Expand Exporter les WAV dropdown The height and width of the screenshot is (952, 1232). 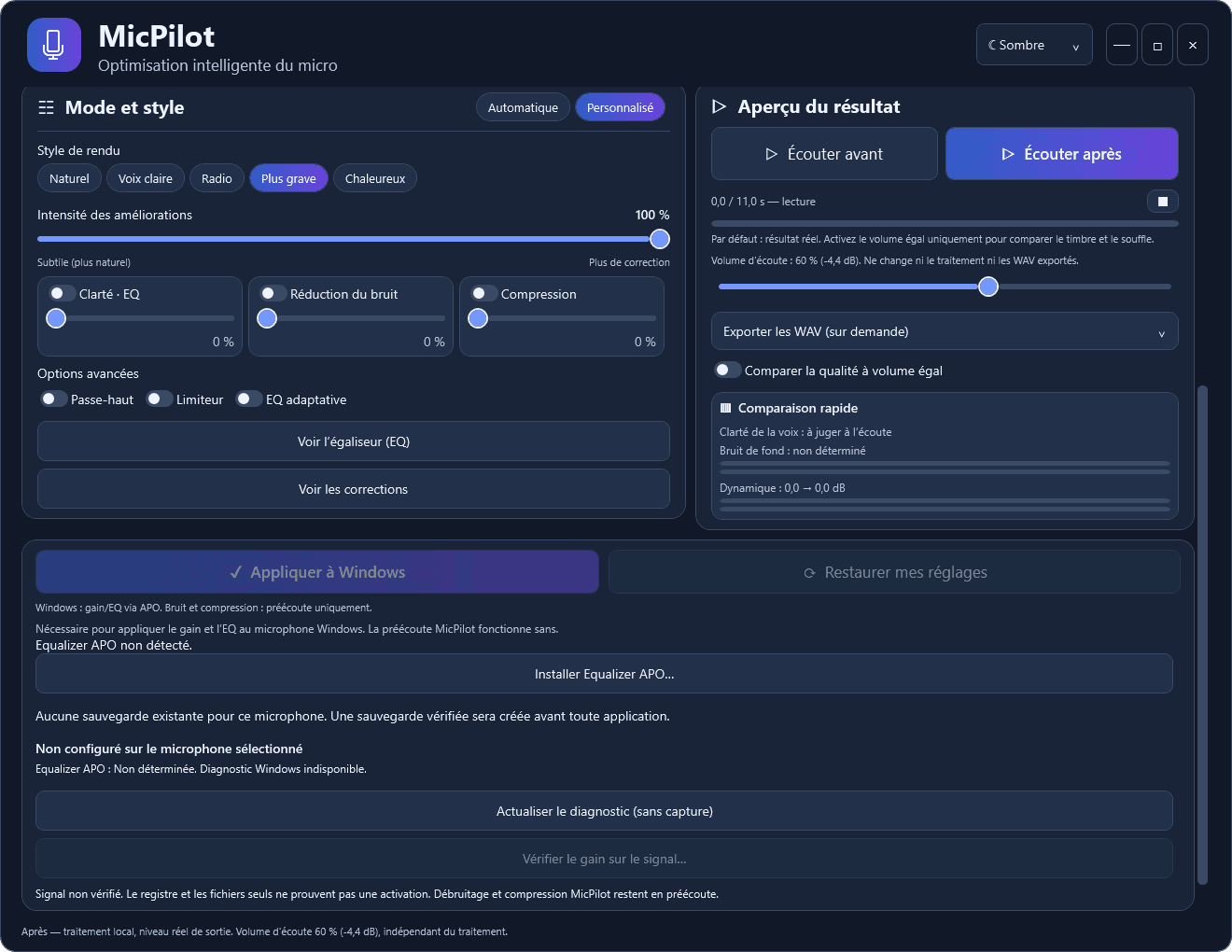pyautogui.click(x=945, y=331)
